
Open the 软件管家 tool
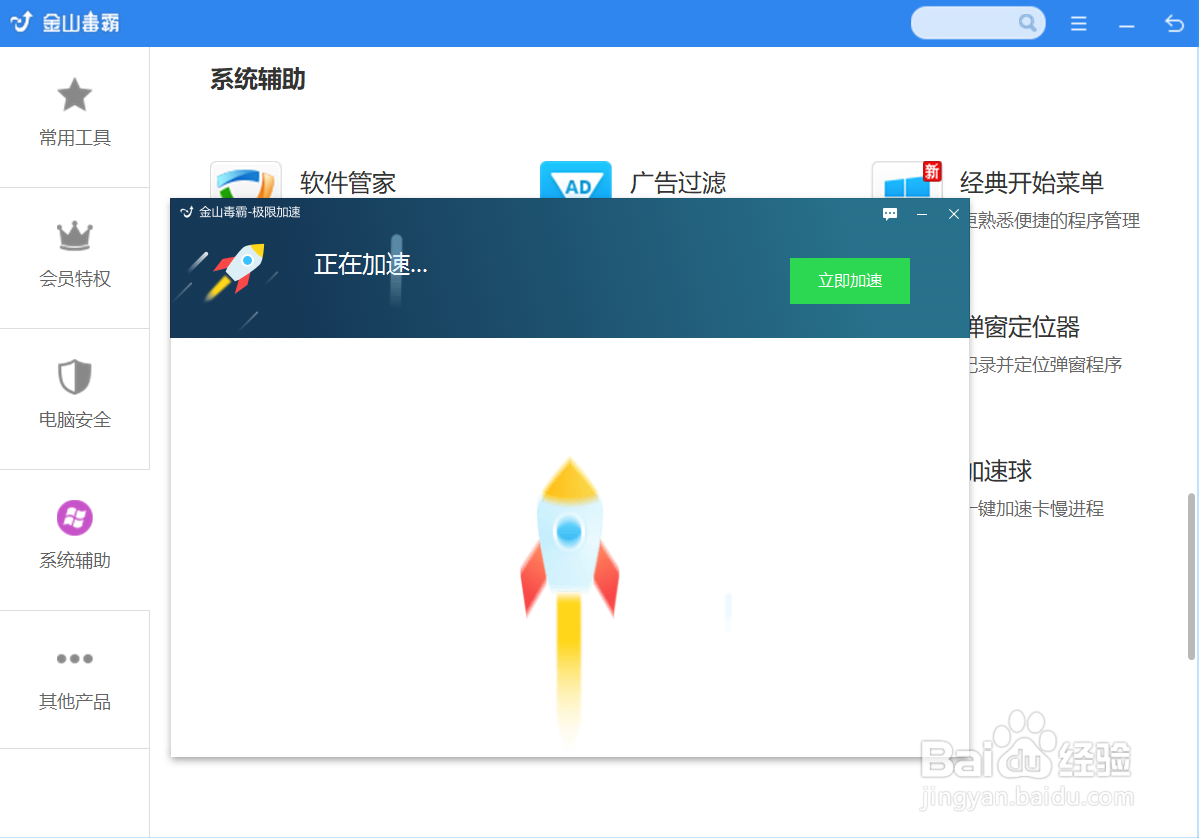coord(348,183)
